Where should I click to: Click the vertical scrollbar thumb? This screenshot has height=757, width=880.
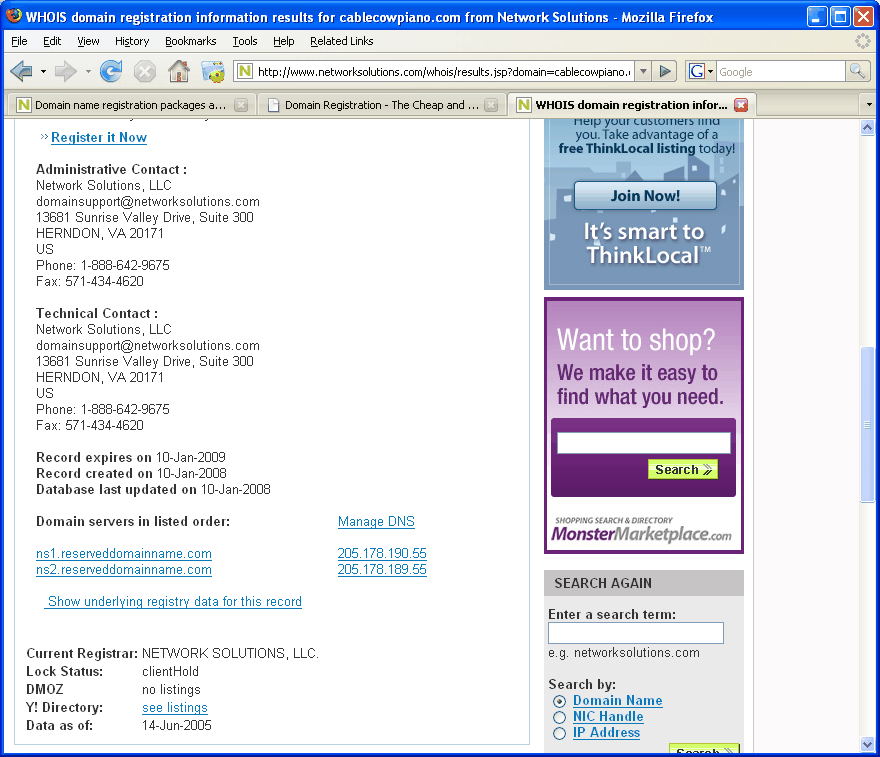point(867,425)
